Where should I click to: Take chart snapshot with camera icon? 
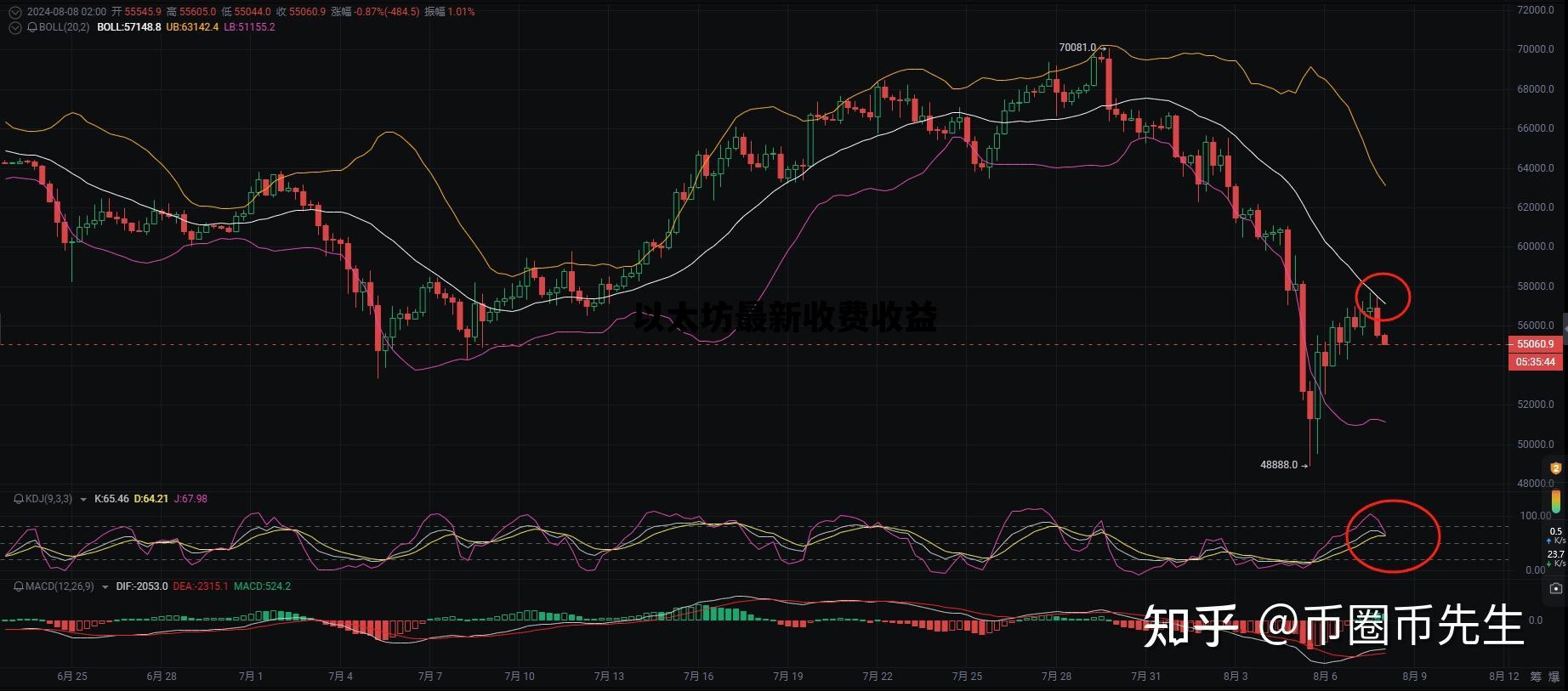1556,588
